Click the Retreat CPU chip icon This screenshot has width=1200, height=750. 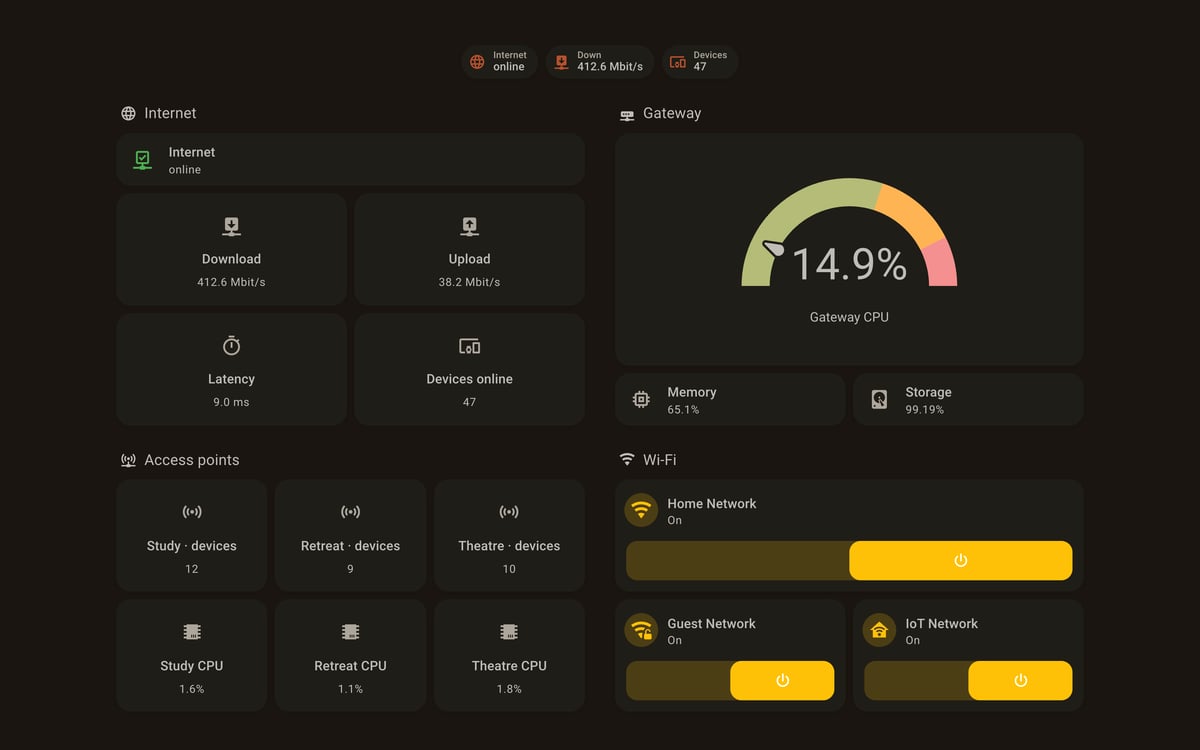tap(350, 632)
